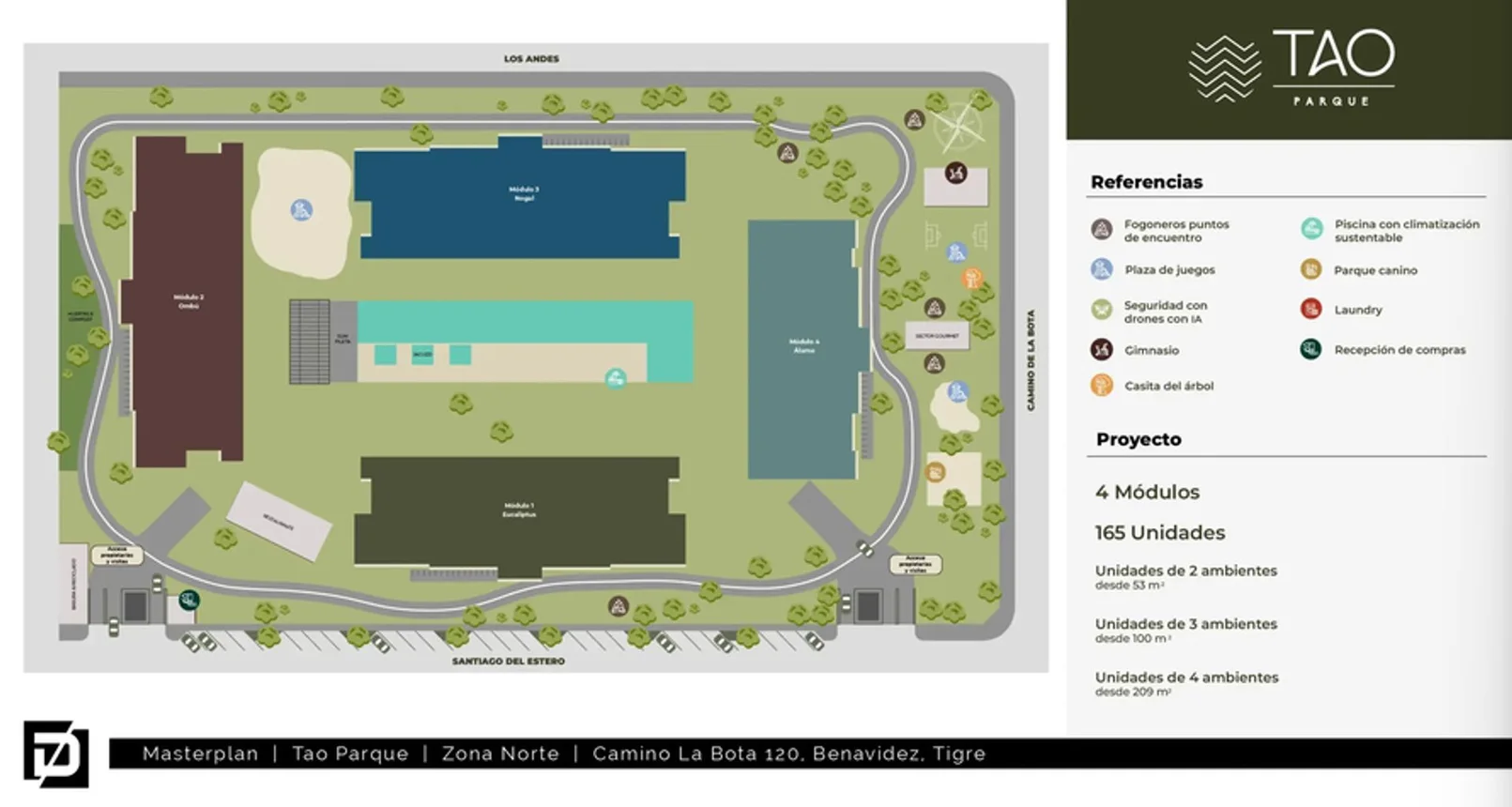Click the black-and-white logo in the bottom-left corner

tap(56, 754)
